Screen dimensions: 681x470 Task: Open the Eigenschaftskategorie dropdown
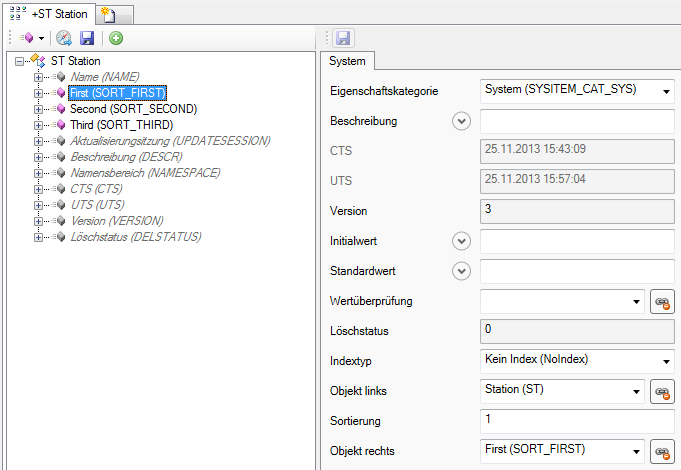[x=666, y=91]
